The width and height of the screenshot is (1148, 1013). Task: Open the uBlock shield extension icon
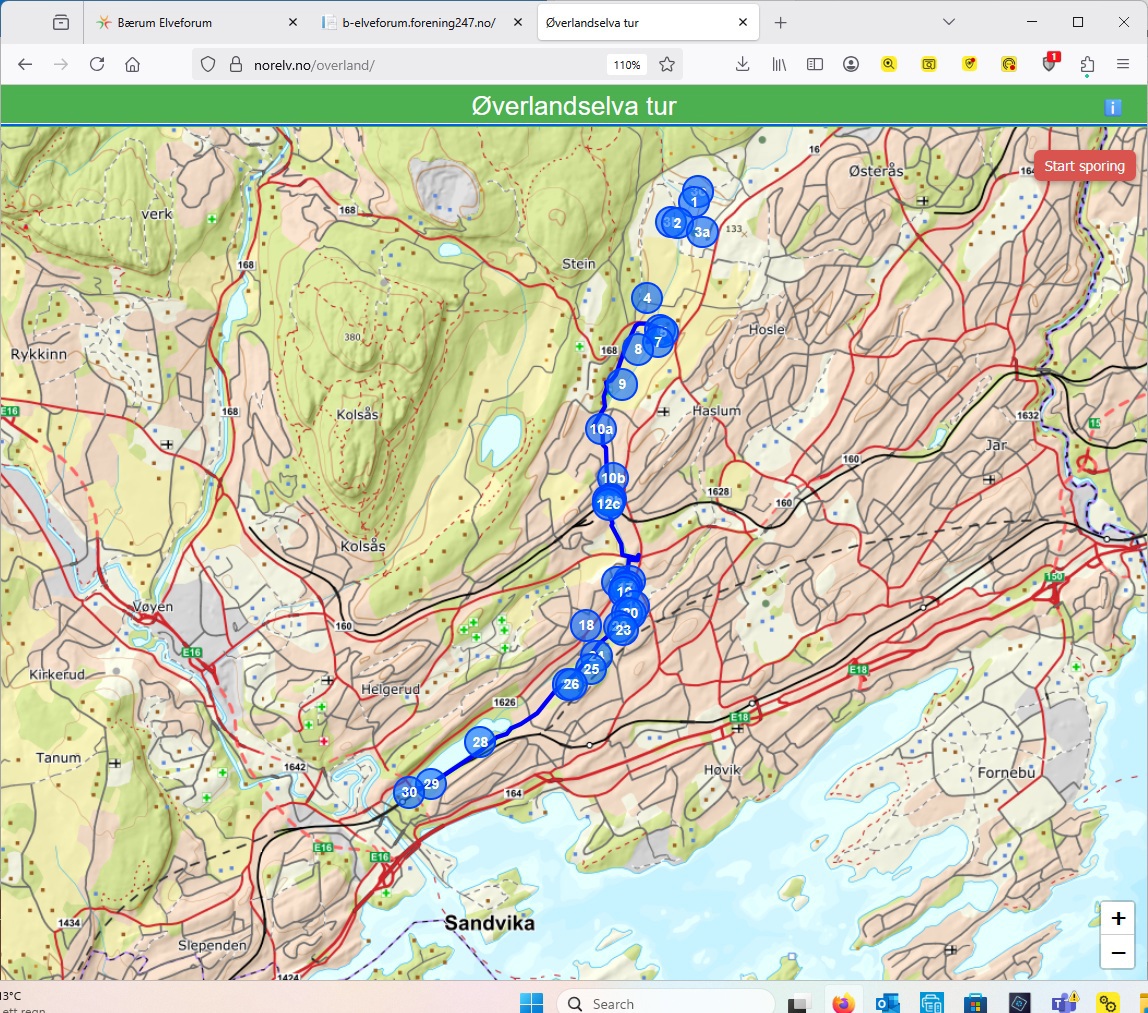click(x=1048, y=64)
